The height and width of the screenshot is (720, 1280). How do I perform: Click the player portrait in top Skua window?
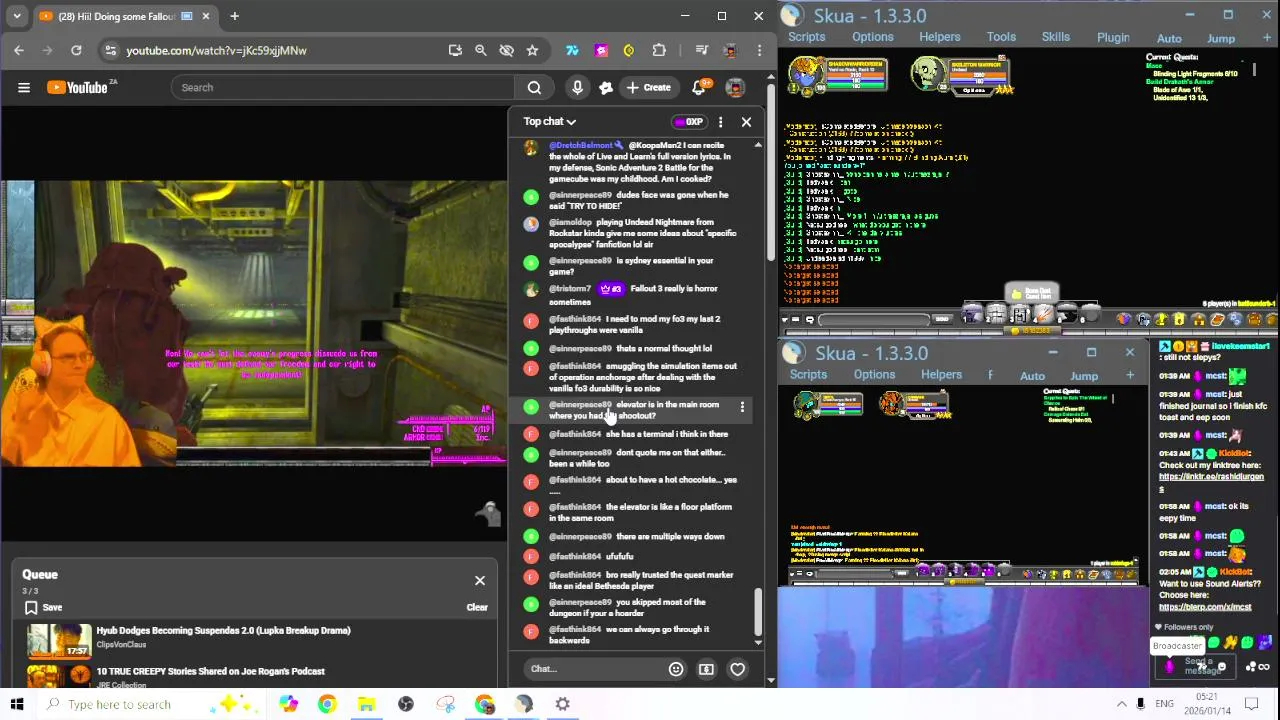(x=806, y=74)
